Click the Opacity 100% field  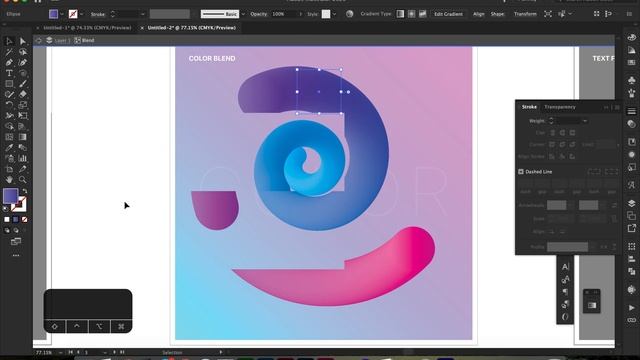click(x=284, y=14)
